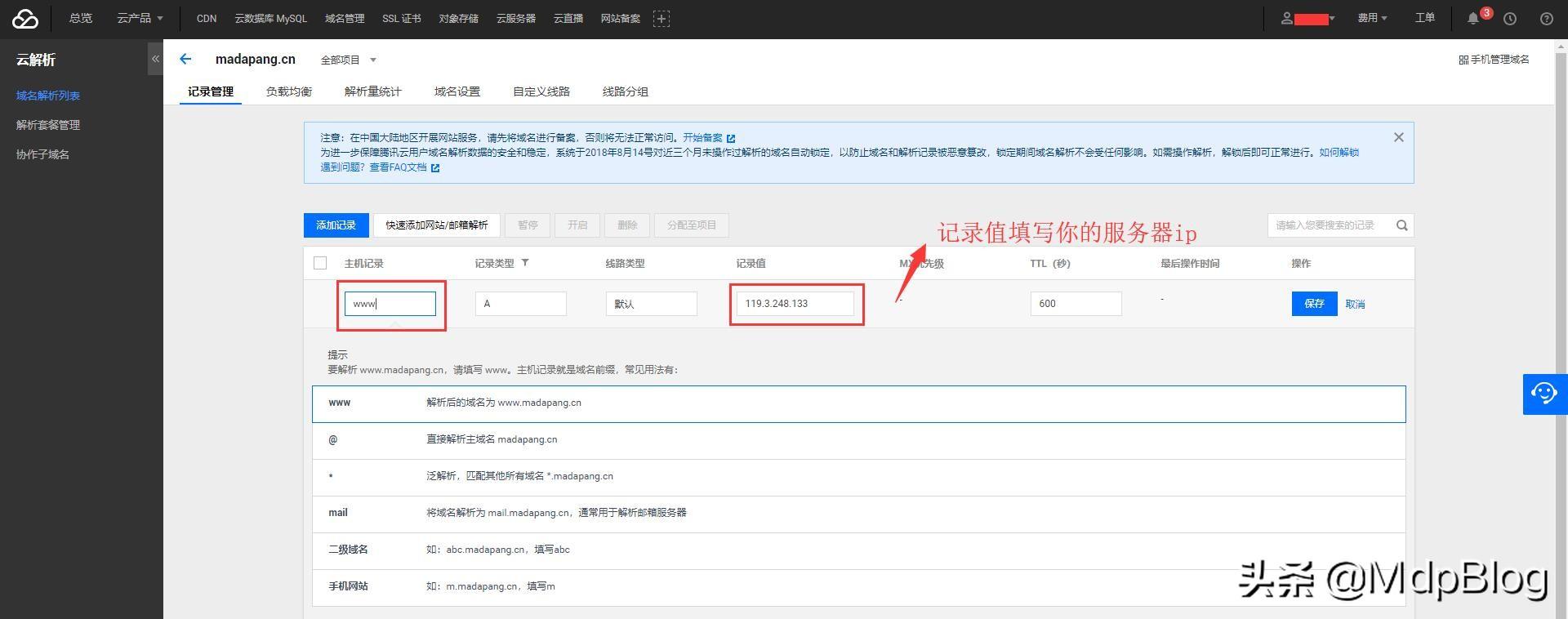Open the customer service chat widget
The image size is (1568, 619).
1544,394
